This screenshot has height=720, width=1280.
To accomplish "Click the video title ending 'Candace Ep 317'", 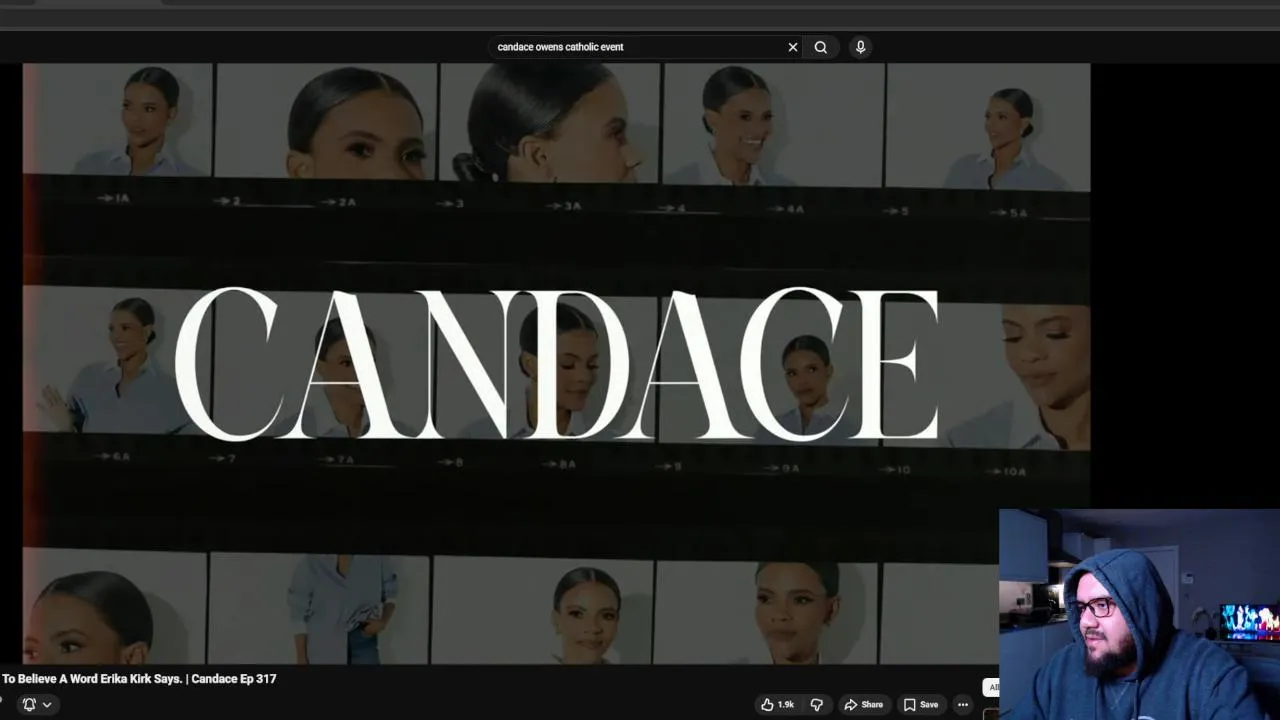I will (138, 679).
